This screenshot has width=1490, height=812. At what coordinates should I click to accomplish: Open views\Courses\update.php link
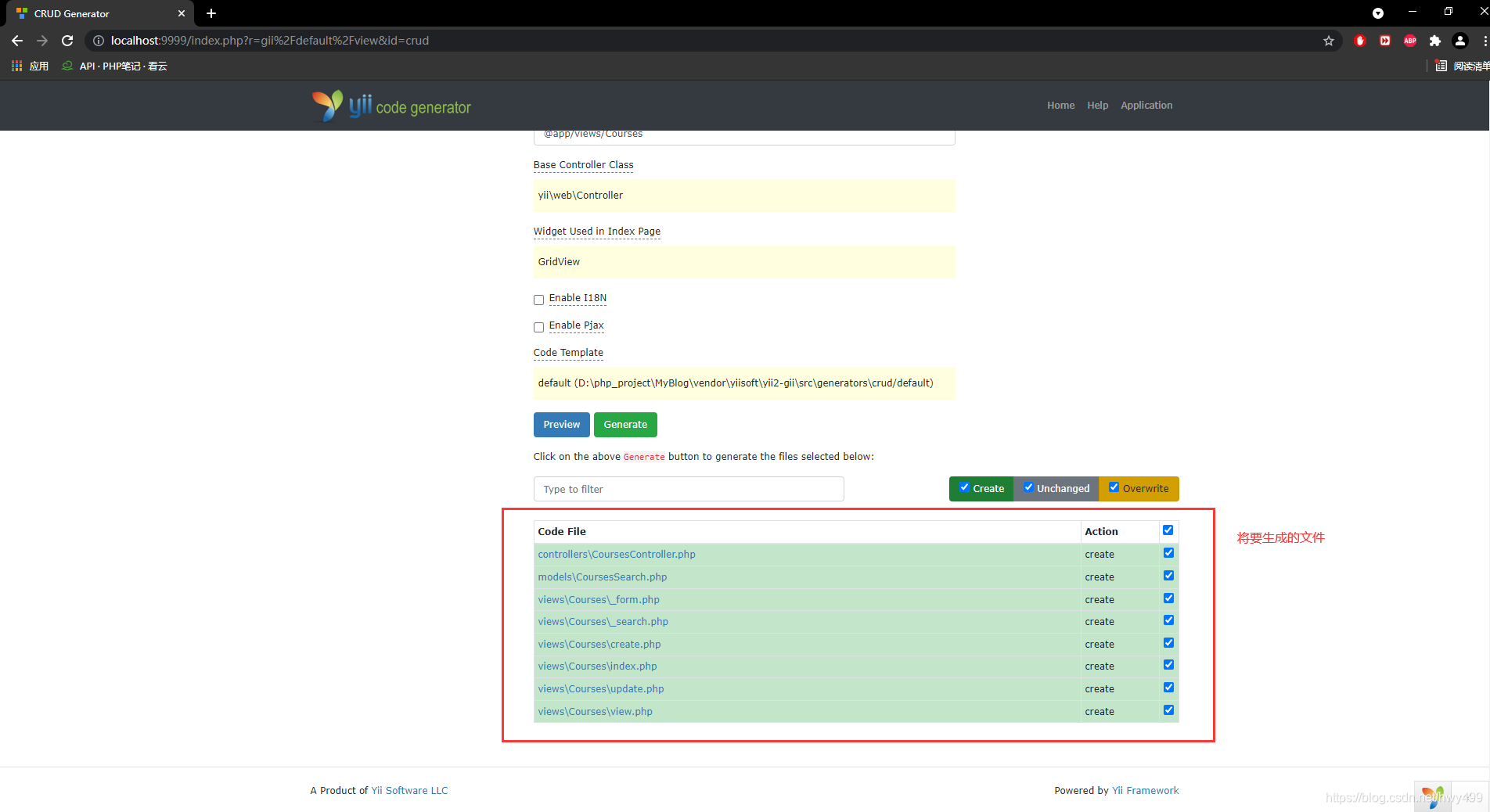tap(601, 689)
